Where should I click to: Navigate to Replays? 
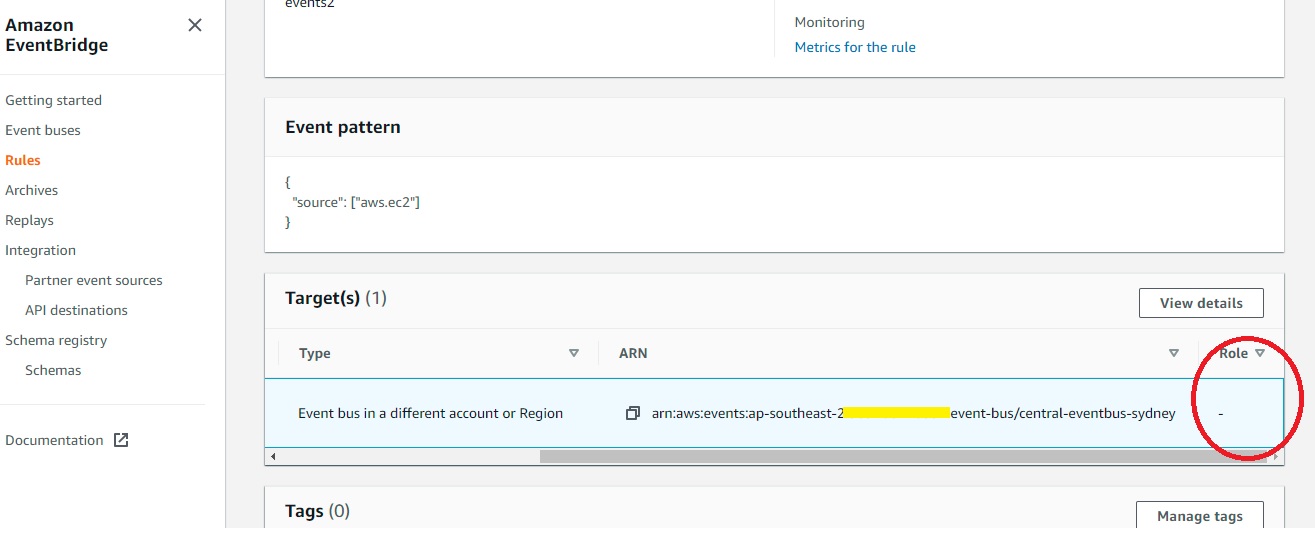pos(30,220)
